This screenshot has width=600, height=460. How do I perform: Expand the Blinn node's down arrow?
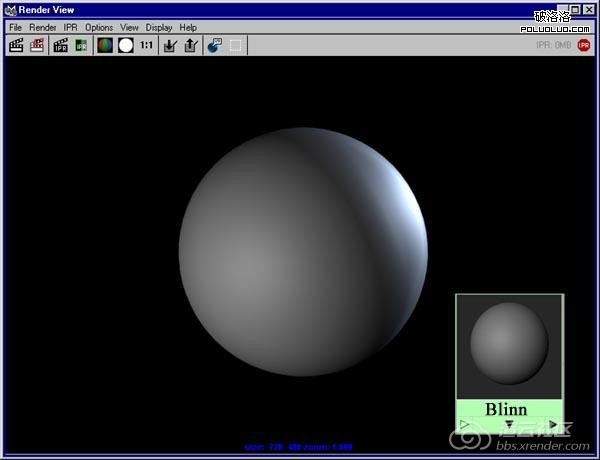509,424
